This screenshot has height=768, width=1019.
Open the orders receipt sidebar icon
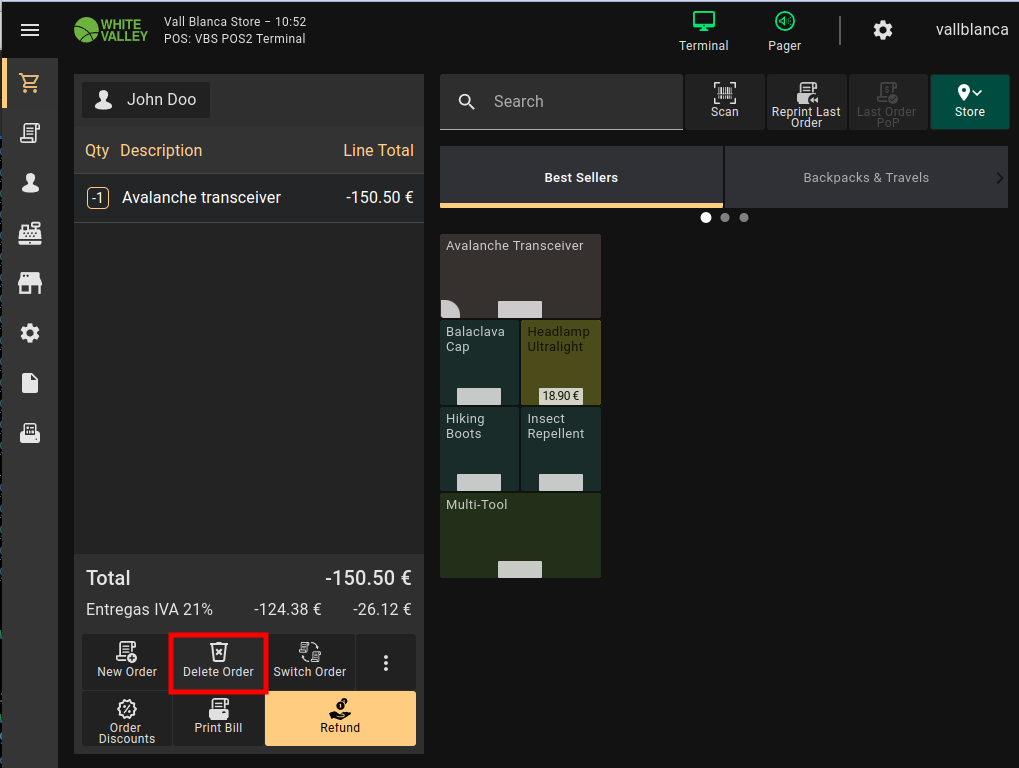pyautogui.click(x=30, y=133)
